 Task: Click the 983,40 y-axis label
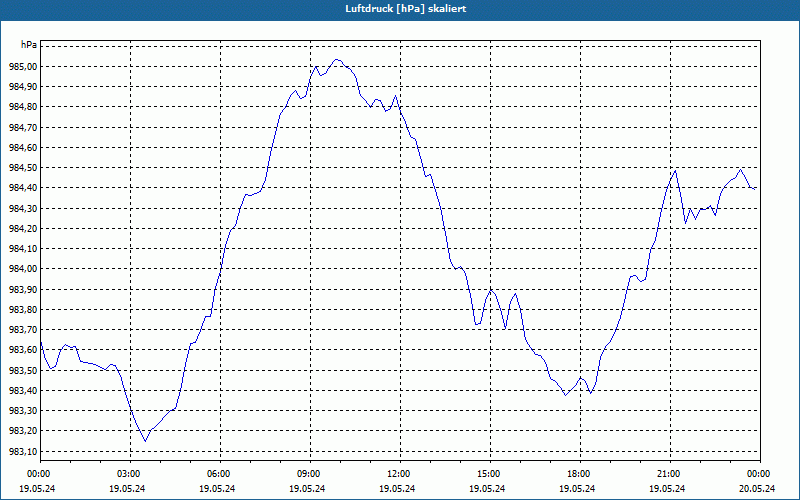click(x=23, y=391)
